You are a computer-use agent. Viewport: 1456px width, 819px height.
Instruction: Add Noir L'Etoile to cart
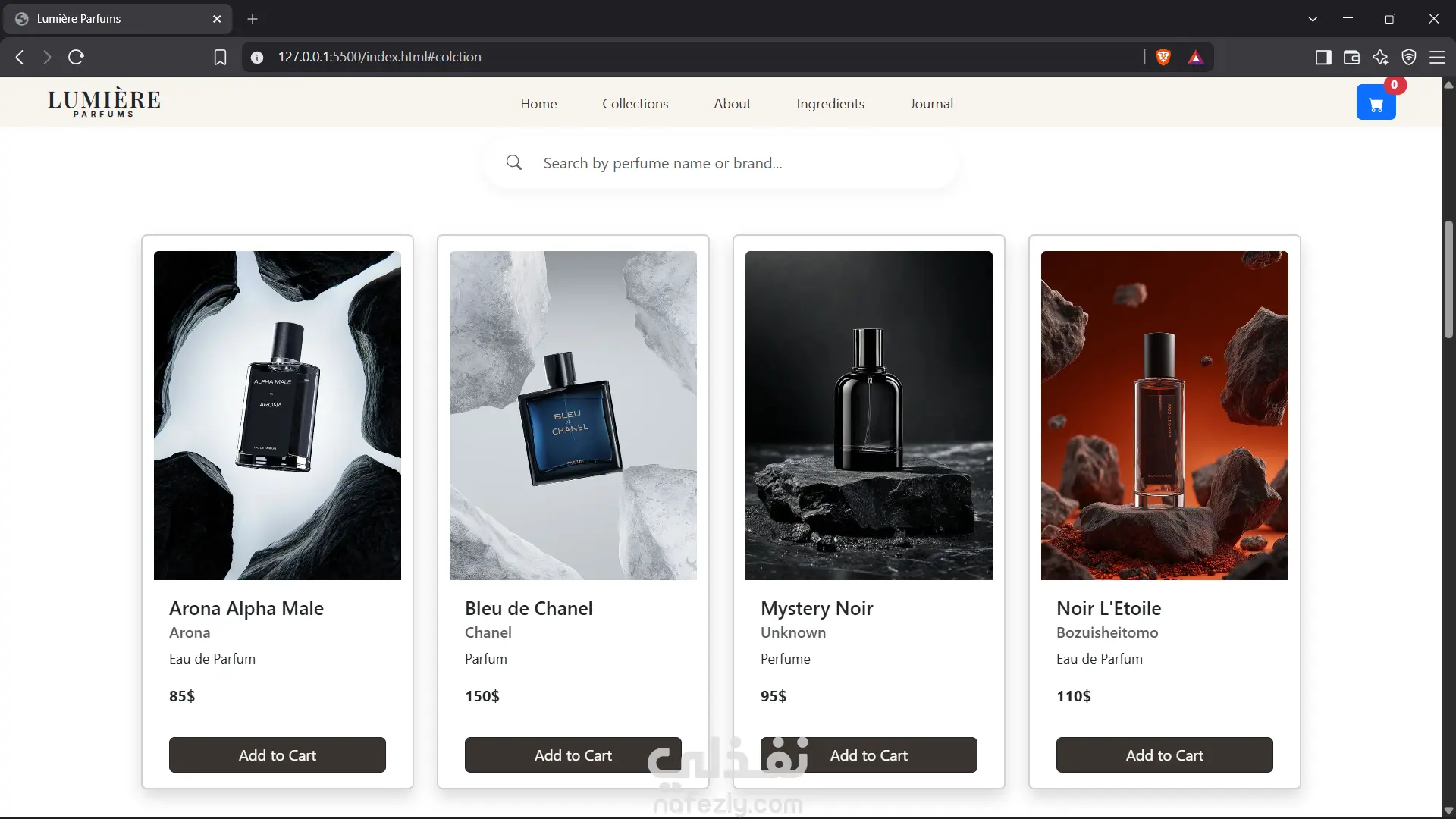(x=1165, y=755)
